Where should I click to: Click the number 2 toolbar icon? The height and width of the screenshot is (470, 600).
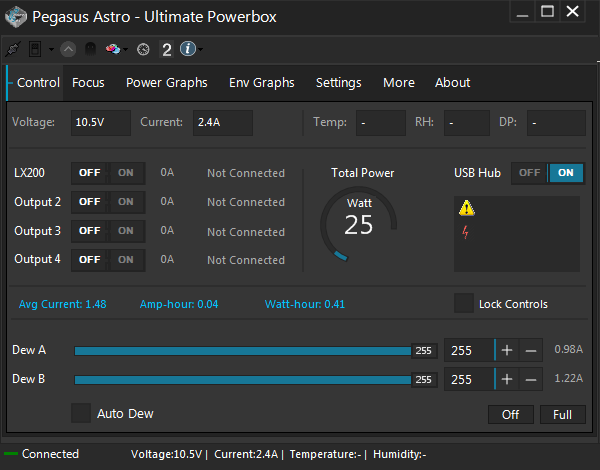pyautogui.click(x=166, y=50)
